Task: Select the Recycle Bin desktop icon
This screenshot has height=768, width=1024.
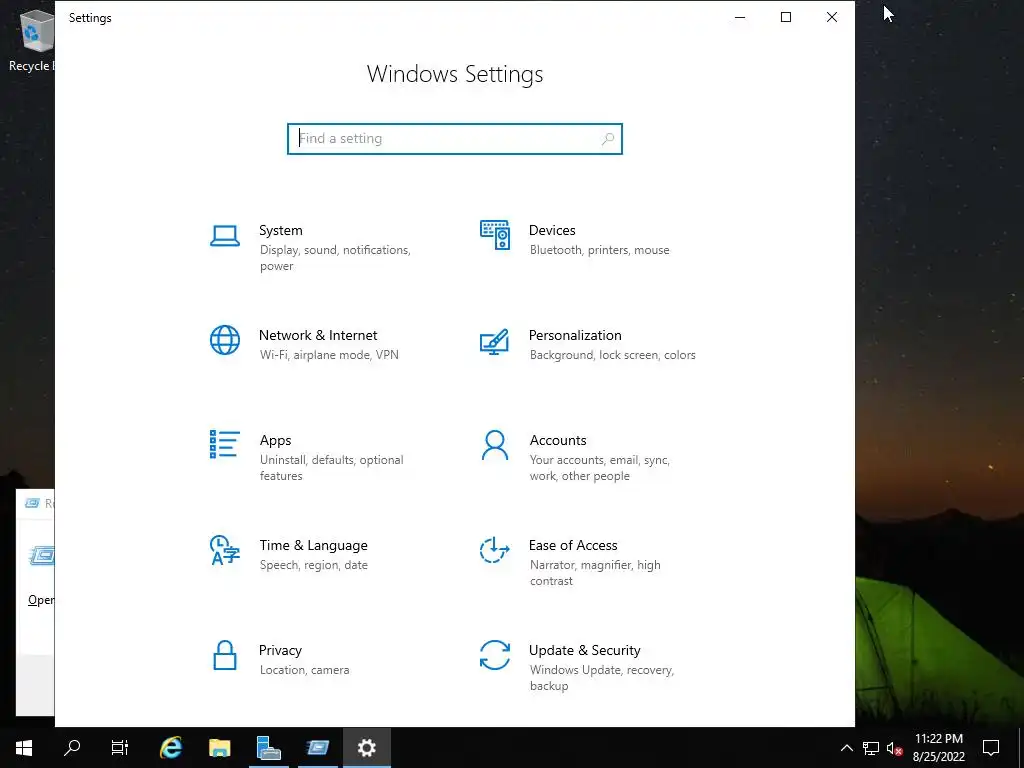Action: click(31, 39)
